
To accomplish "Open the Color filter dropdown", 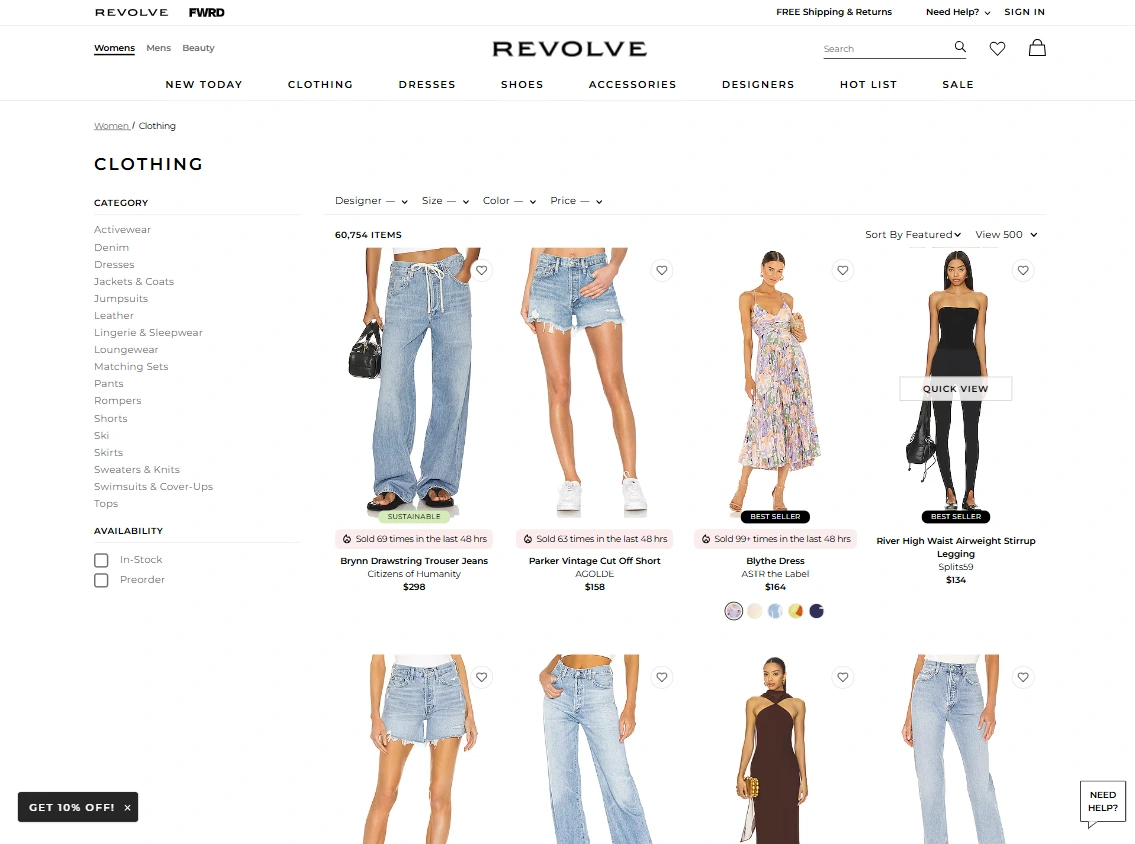I will [x=510, y=201].
